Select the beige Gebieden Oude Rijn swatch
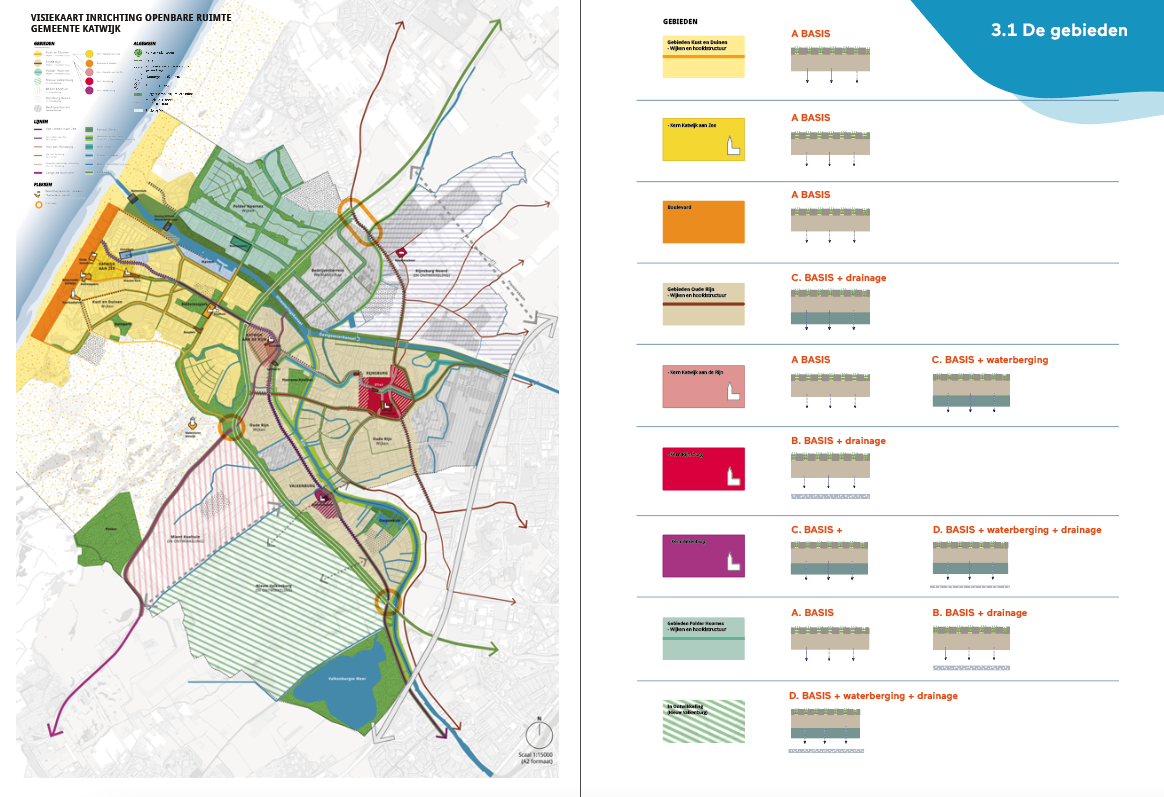The width and height of the screenshot is (1164, 797). coord(703,304)
